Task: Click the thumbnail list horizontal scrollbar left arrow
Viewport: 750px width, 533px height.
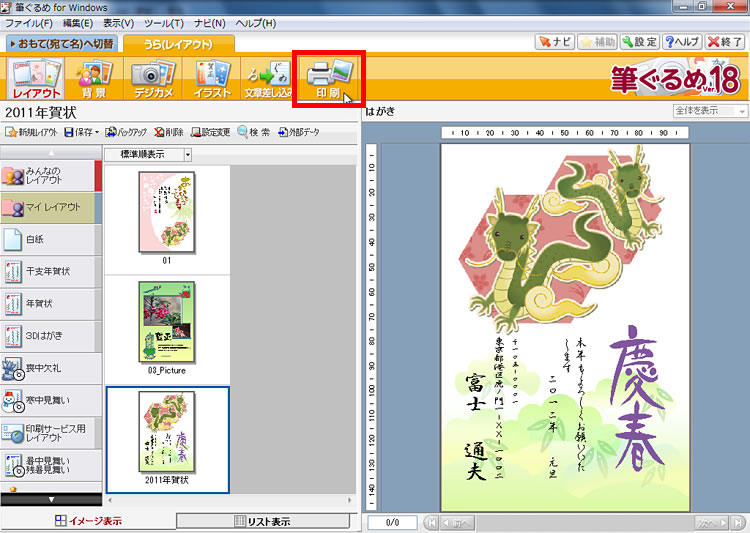Action: point(110,500)
